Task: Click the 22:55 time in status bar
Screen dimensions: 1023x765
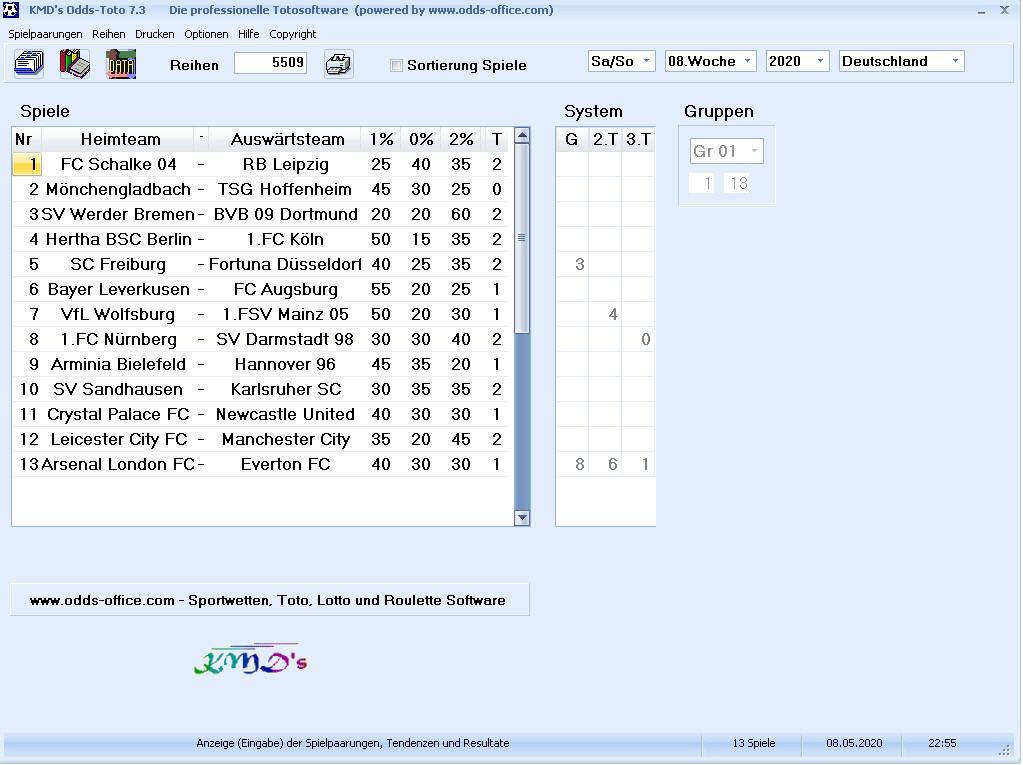Action: pyautogui.click(x=942, y=743)
